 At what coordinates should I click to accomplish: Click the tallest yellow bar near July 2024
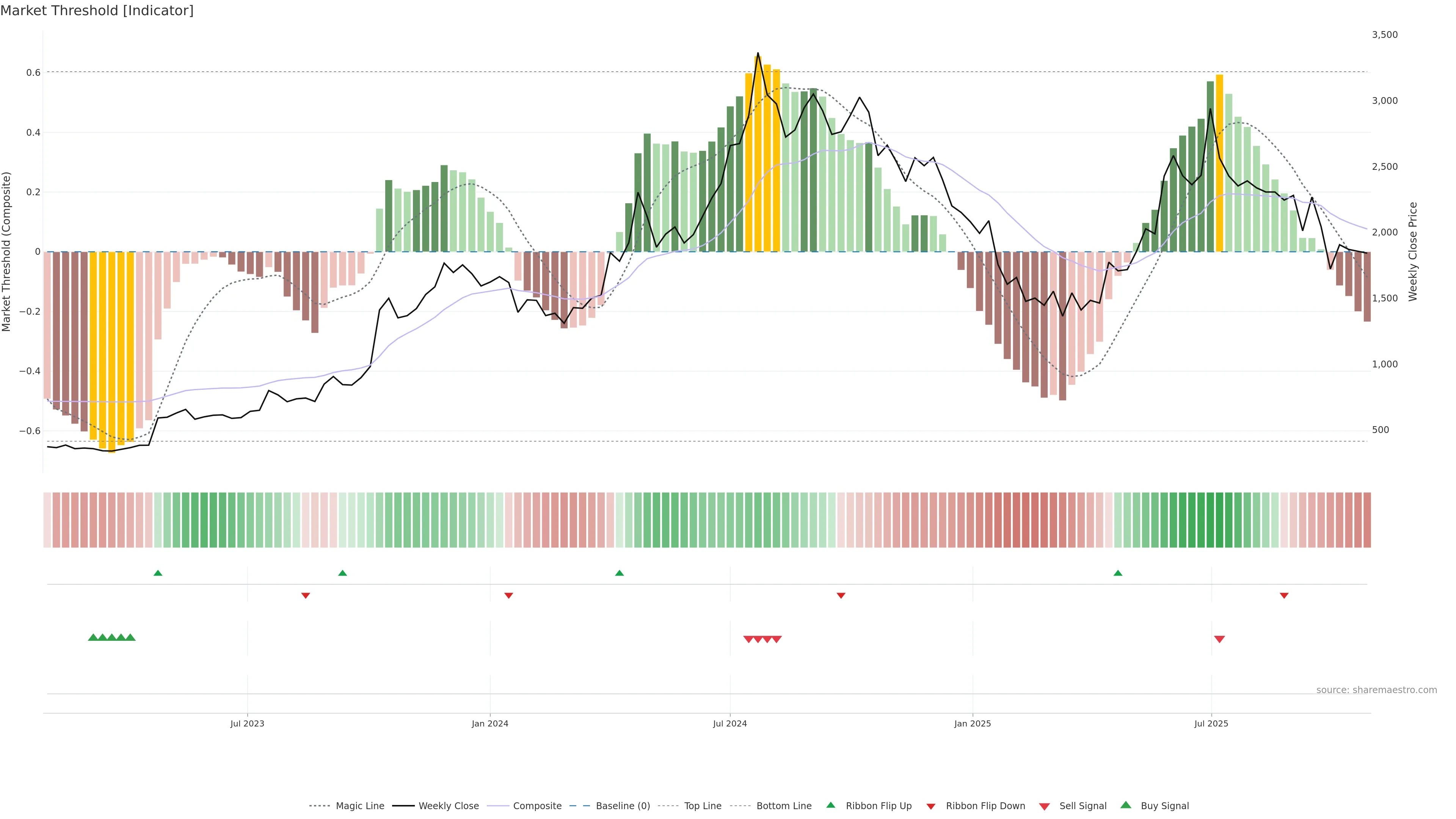coord(758,152)
